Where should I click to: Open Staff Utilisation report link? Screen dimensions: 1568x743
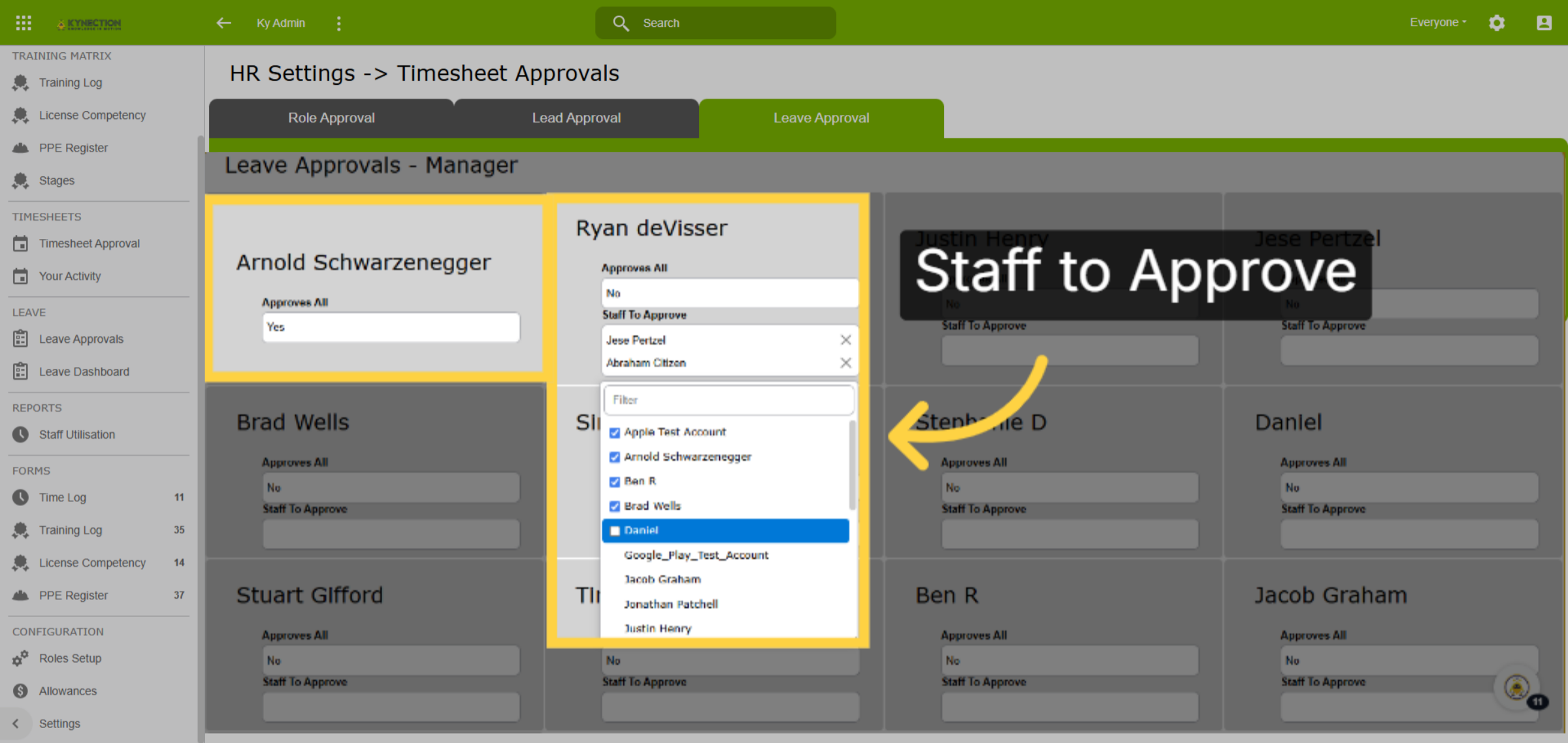coord(77,434)
